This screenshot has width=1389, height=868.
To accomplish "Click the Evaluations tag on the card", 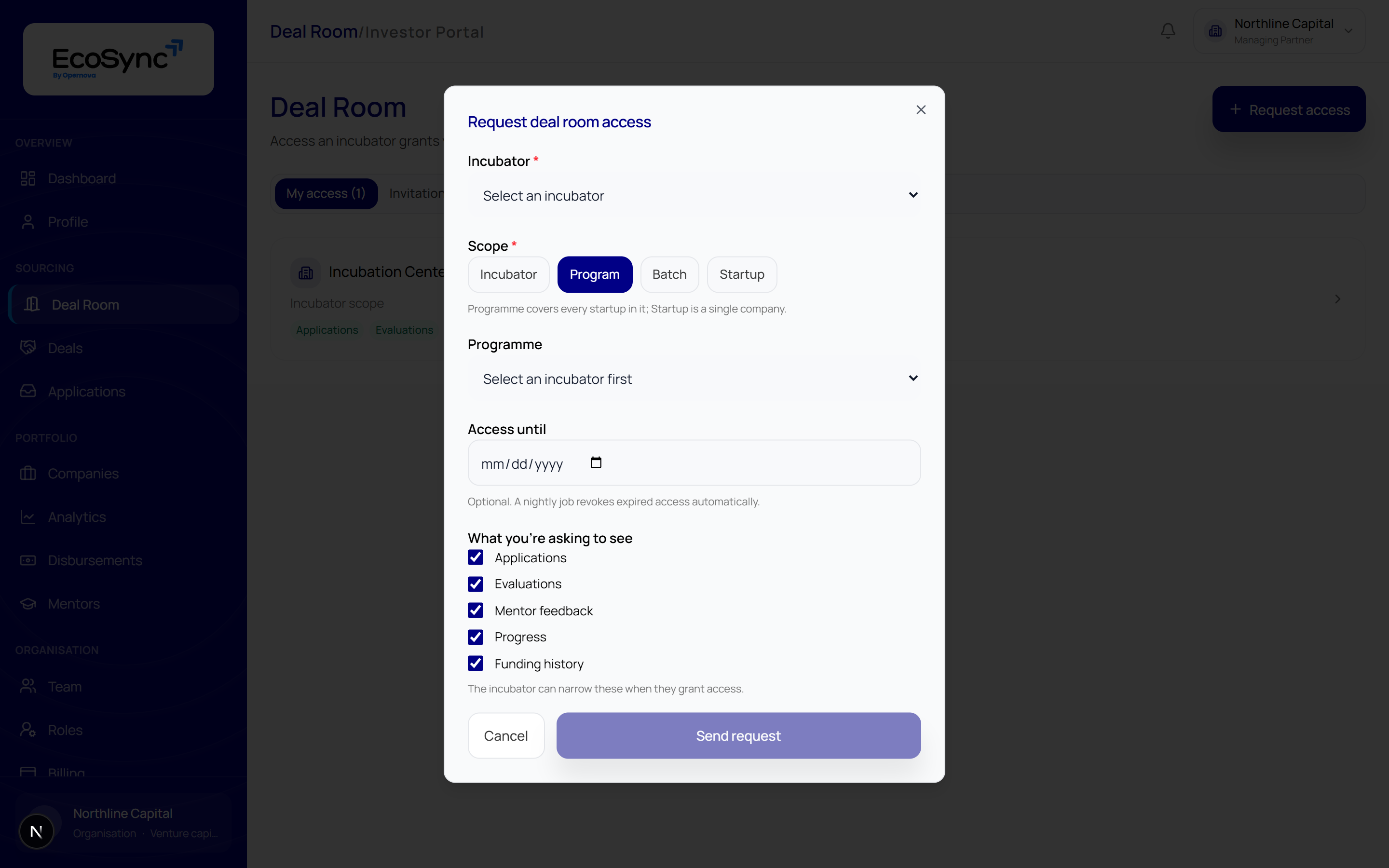I will pos(404,330).
